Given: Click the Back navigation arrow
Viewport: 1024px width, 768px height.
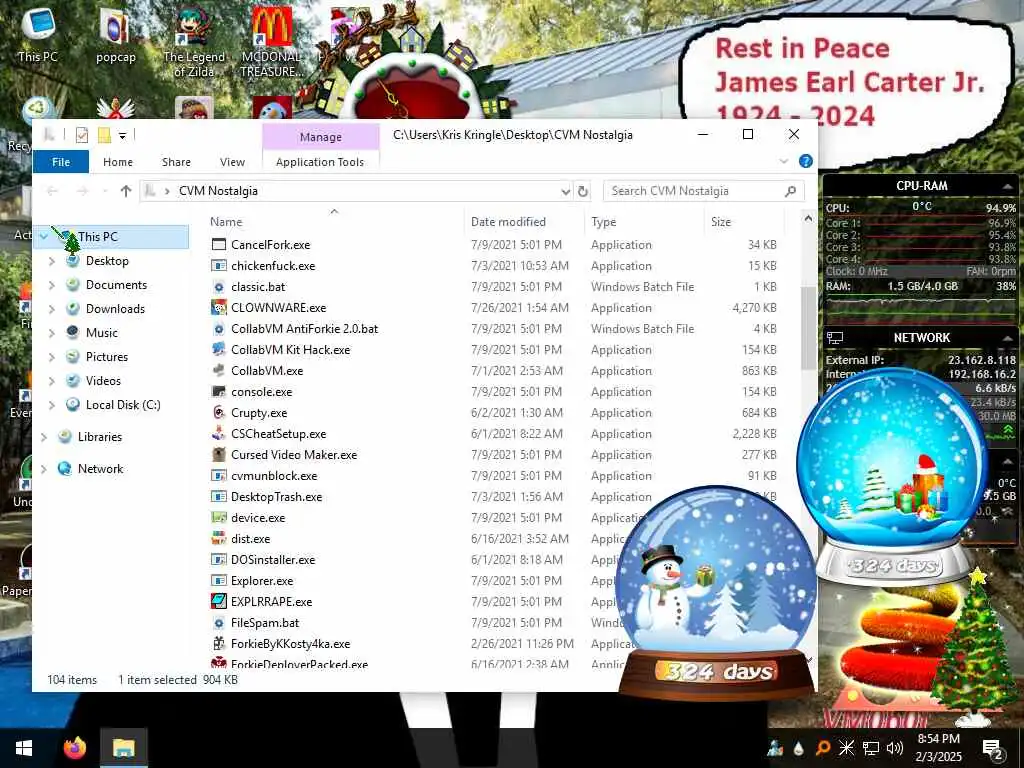Looking at the screenshot, I should (52, 191).
